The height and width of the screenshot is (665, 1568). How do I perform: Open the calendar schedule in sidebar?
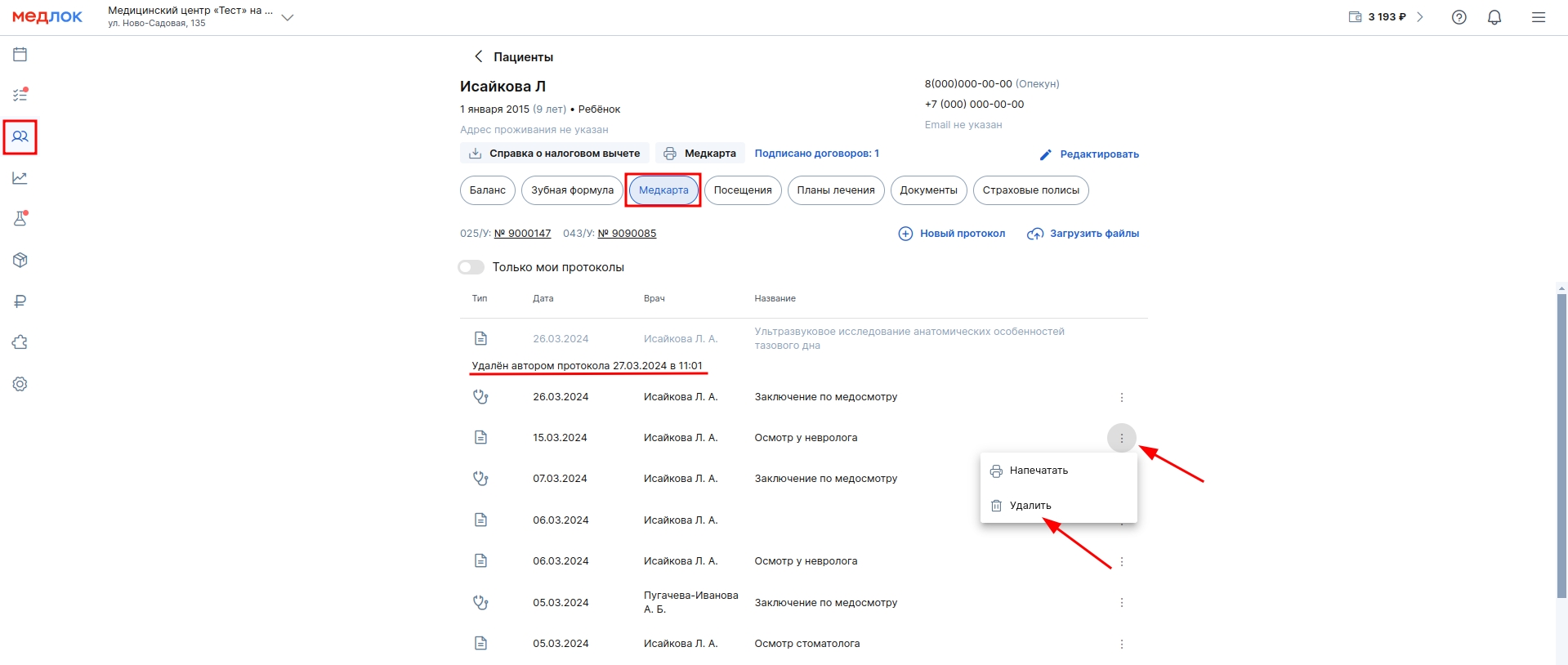[20, 55]
